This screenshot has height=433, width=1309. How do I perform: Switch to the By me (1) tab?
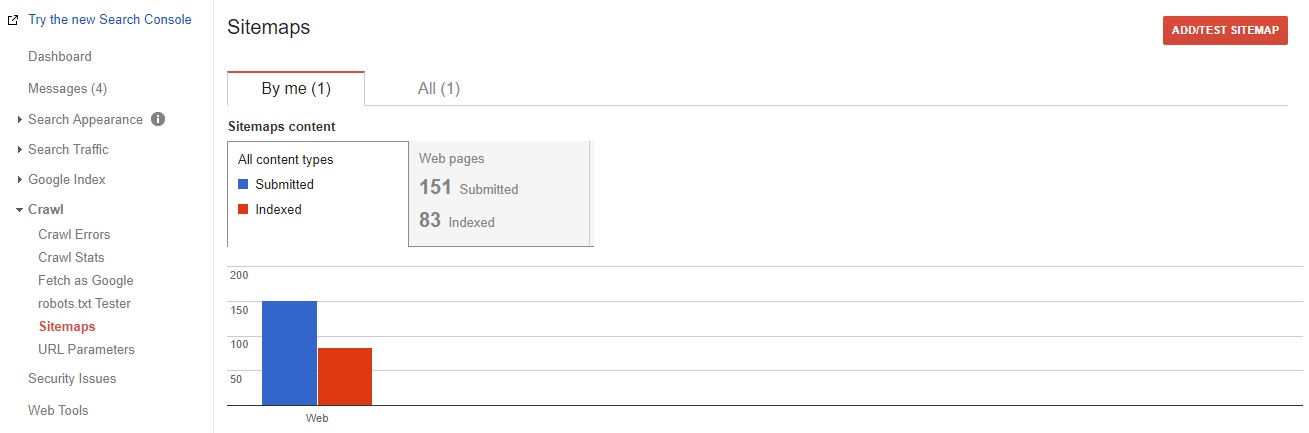pyautogui.click(x=296, y=88)
